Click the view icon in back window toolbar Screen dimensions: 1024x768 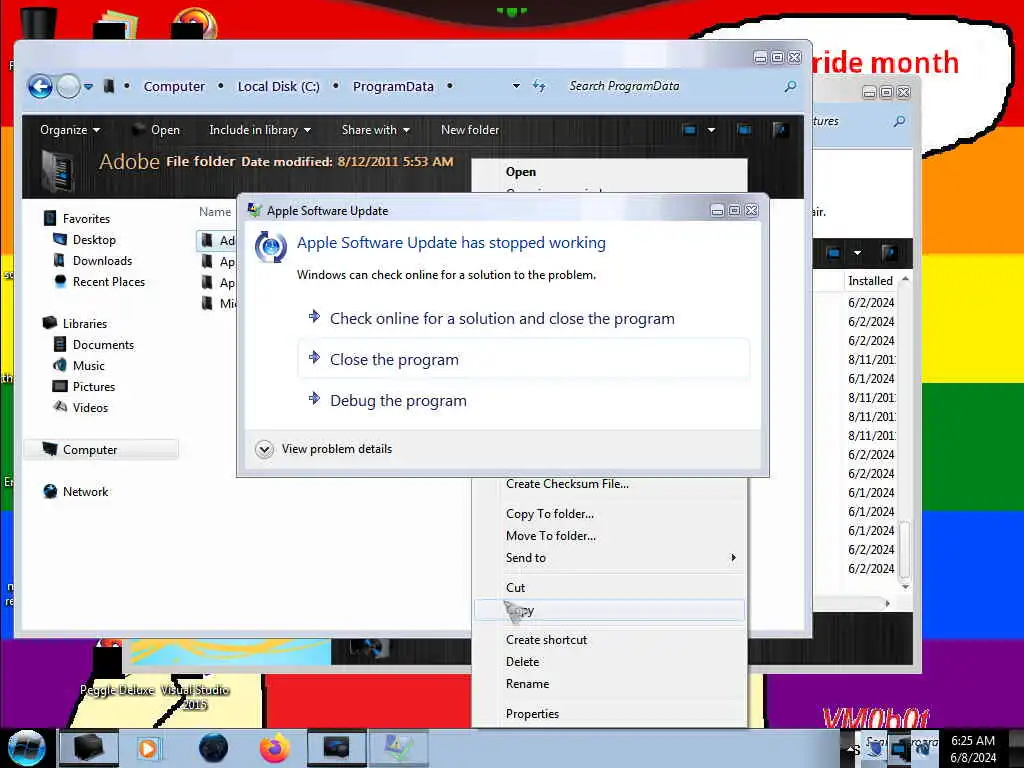click(833, 253)
